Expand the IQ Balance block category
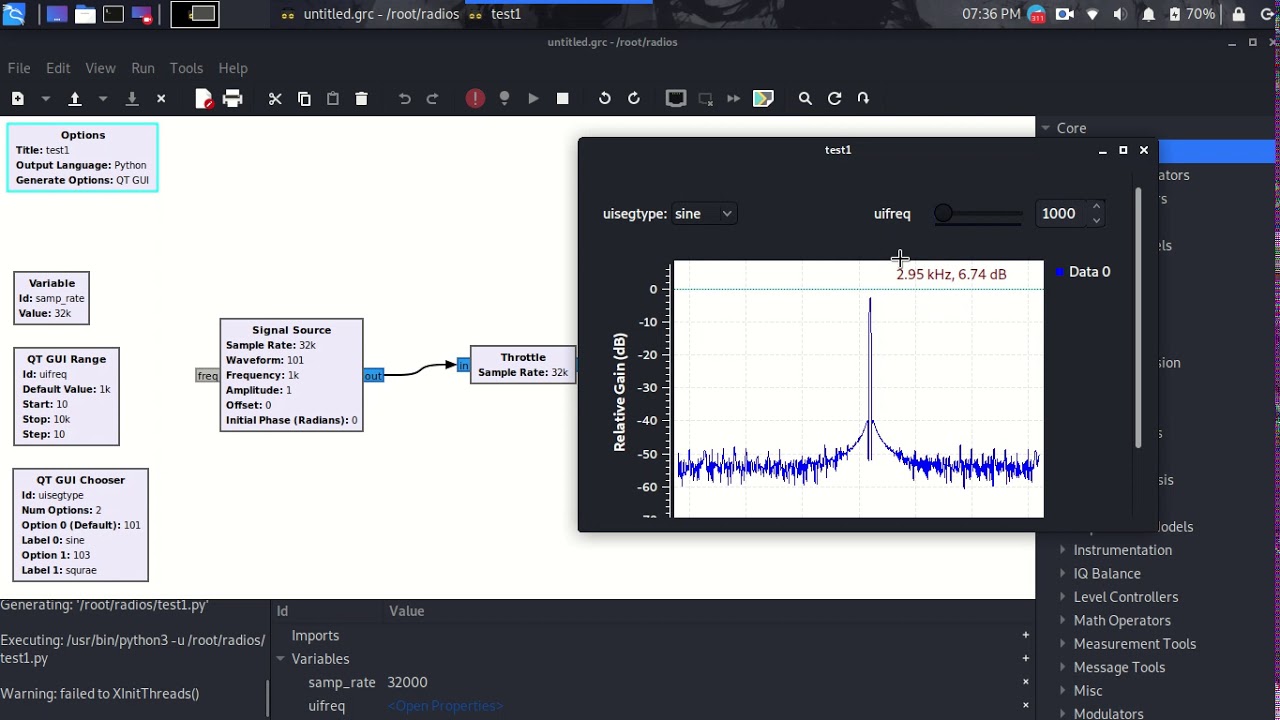 click(1064, 573)
